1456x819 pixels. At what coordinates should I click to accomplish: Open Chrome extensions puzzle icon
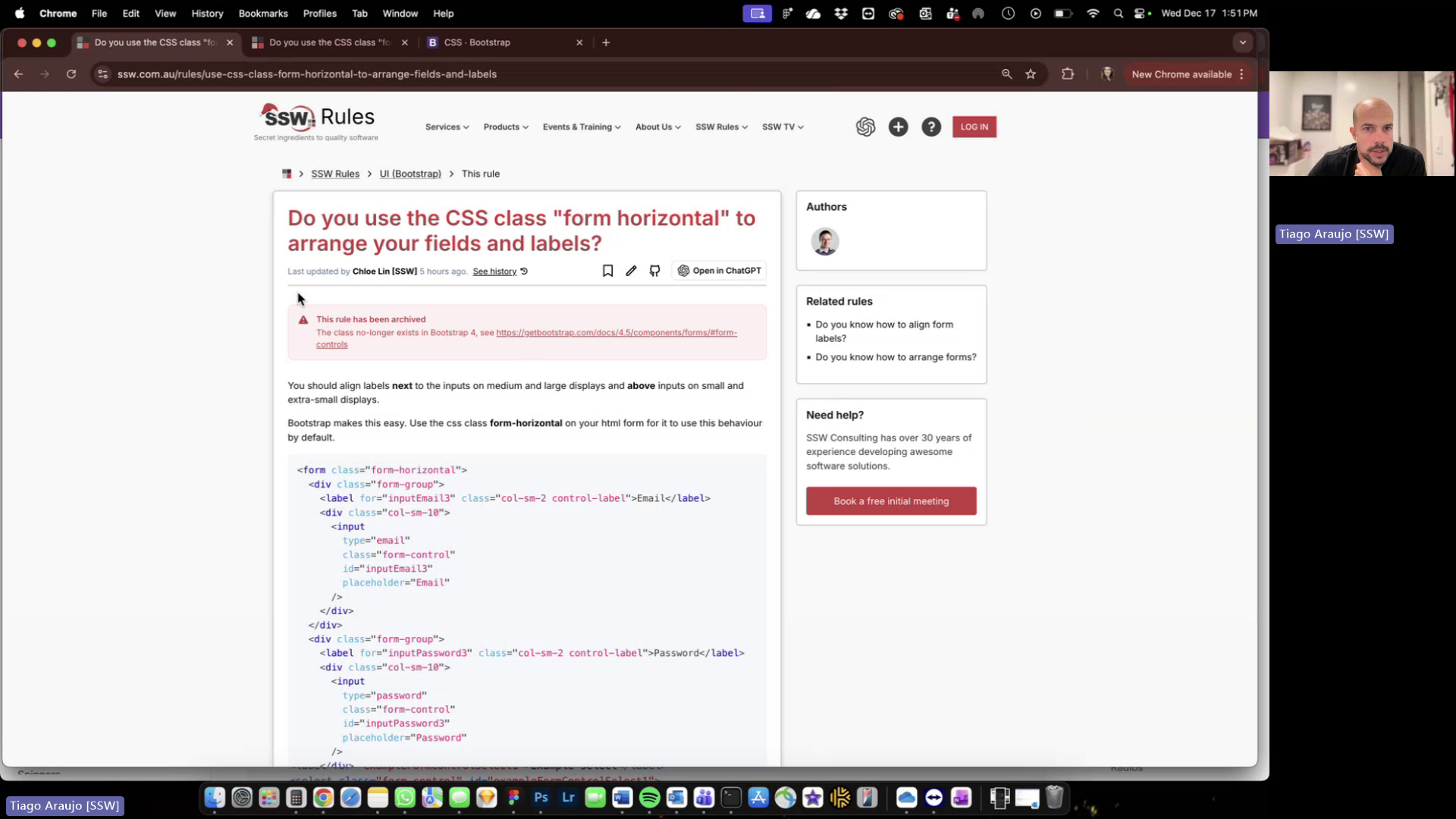click(1067, 74)
